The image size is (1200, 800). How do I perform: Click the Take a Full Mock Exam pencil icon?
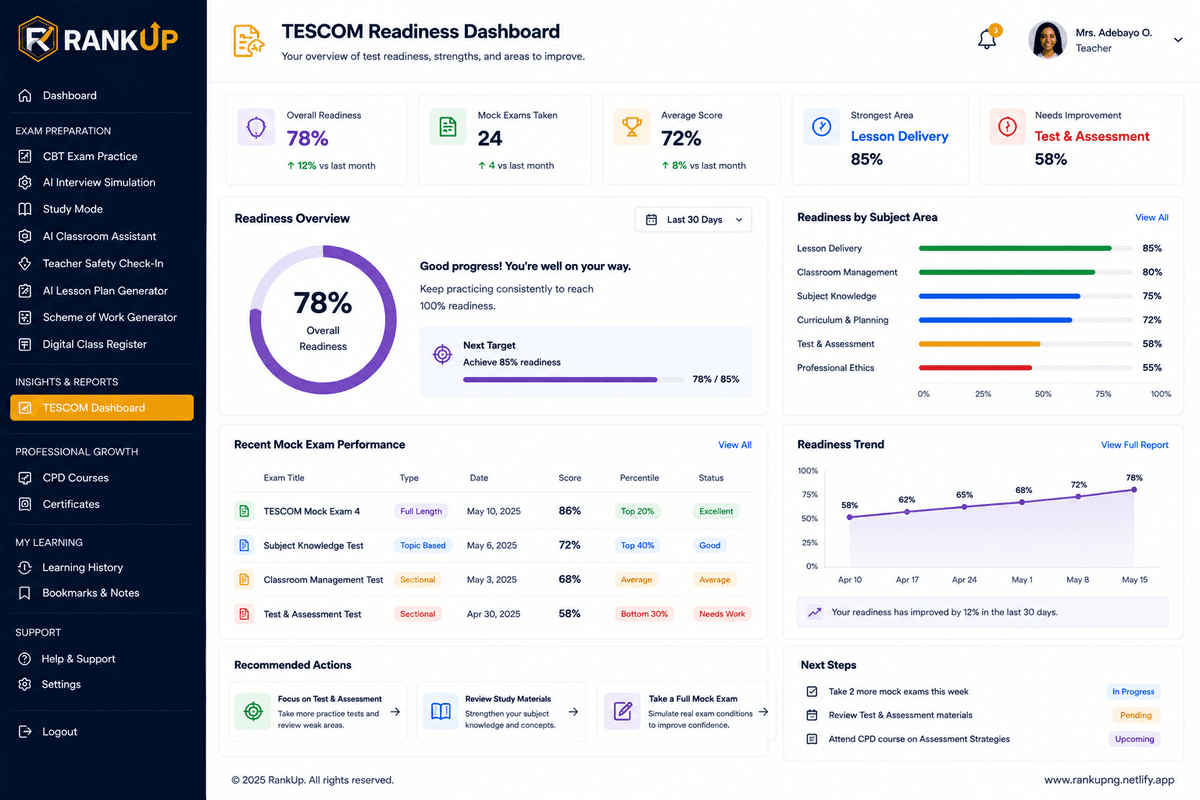click(622, 711)
